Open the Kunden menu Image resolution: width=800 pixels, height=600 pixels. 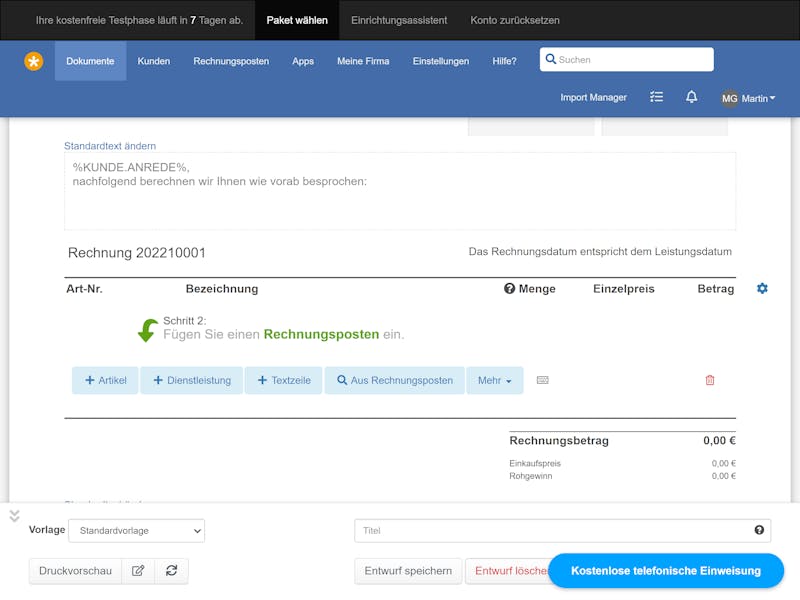point(154,61)
